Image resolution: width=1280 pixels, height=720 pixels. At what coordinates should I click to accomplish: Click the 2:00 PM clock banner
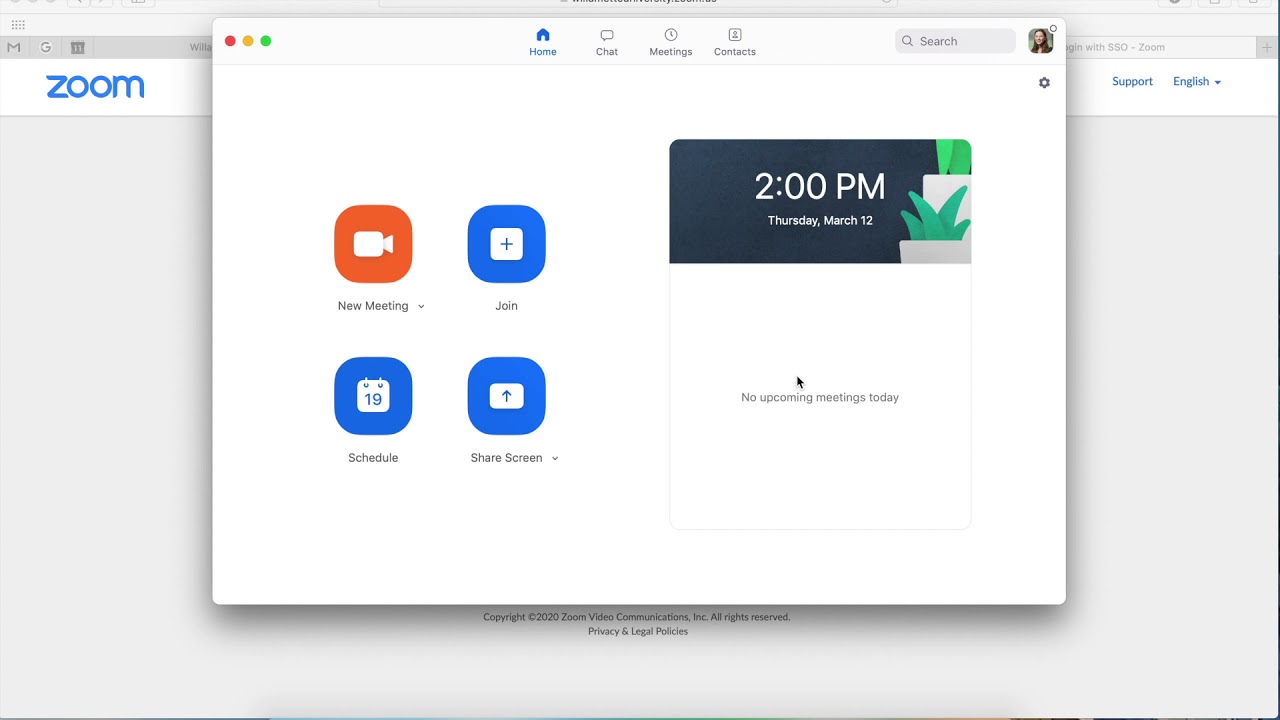click(820, 201)
